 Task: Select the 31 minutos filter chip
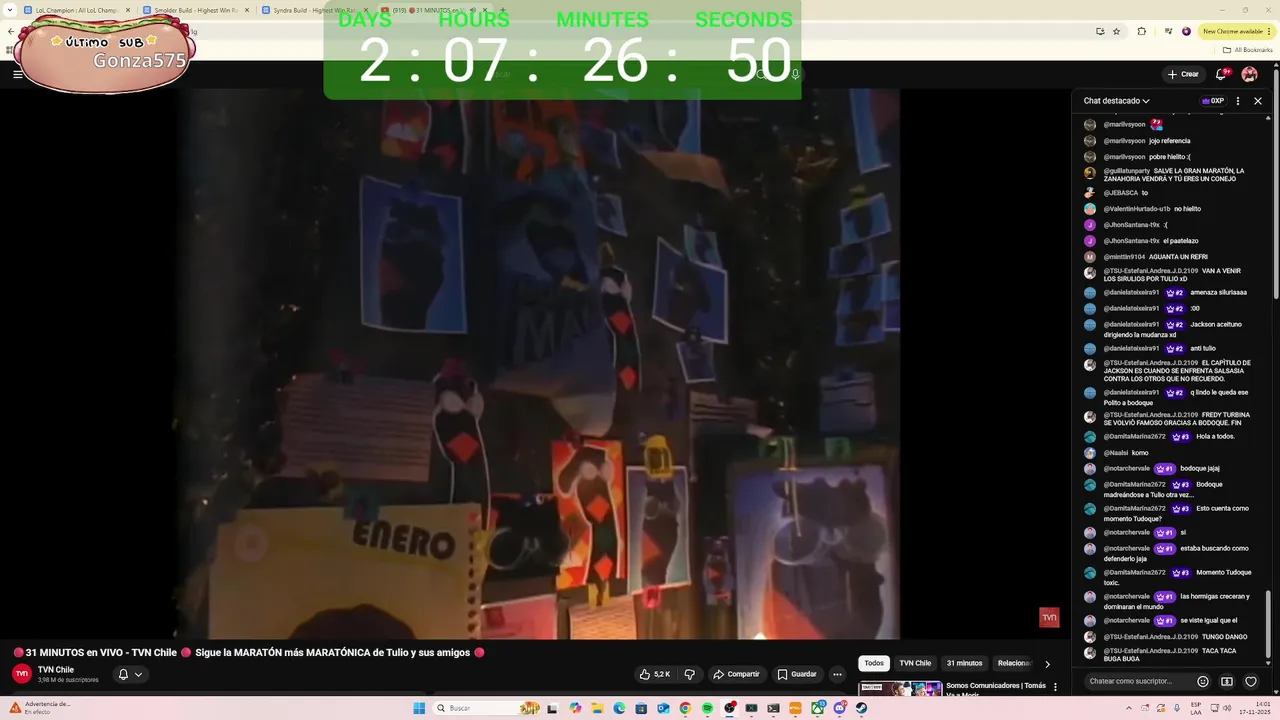[964, 663]
